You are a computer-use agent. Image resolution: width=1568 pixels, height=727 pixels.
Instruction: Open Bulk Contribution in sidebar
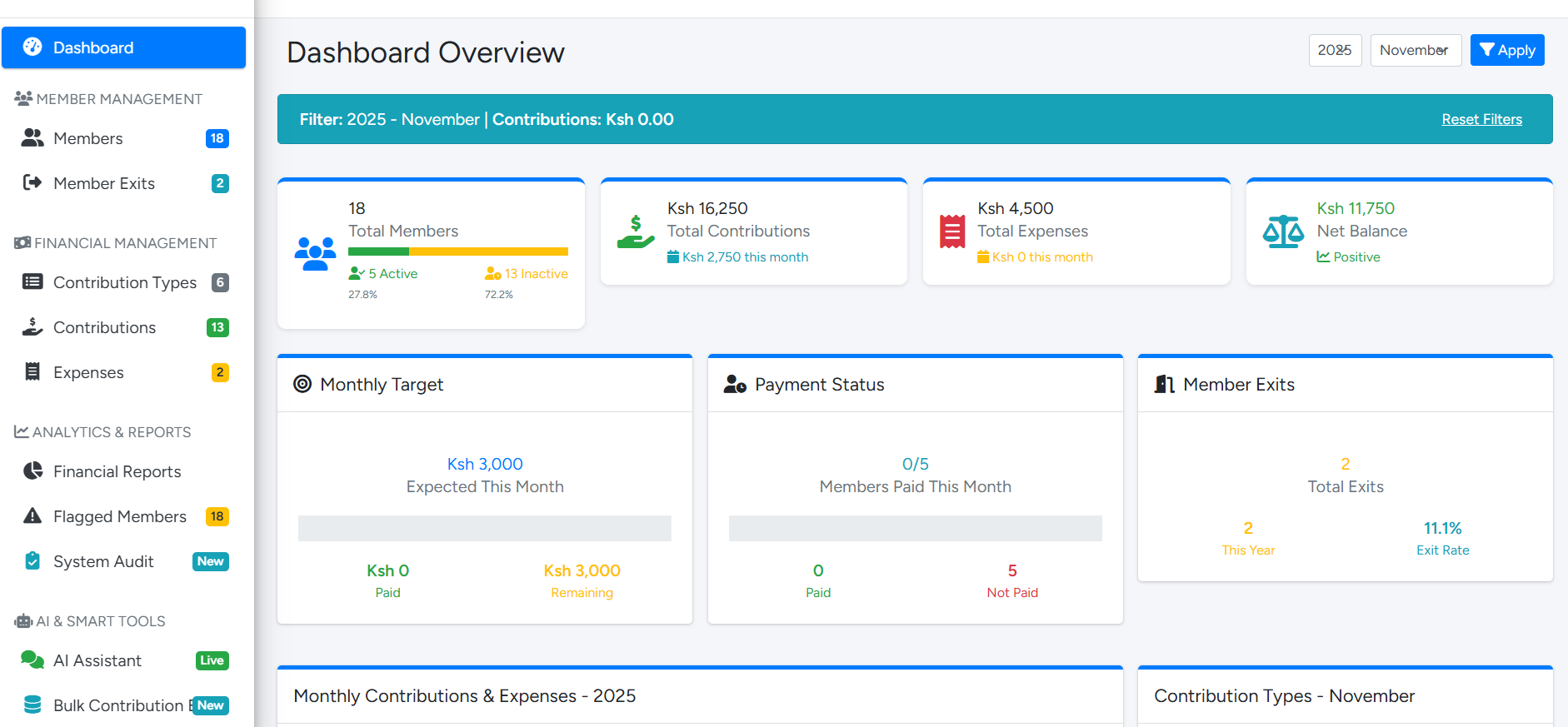tap(118, 705)
